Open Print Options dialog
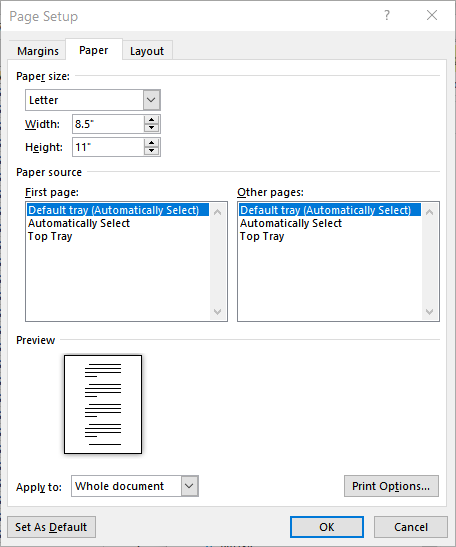Viewport: 456px width, 547px height. click(391, 486)
